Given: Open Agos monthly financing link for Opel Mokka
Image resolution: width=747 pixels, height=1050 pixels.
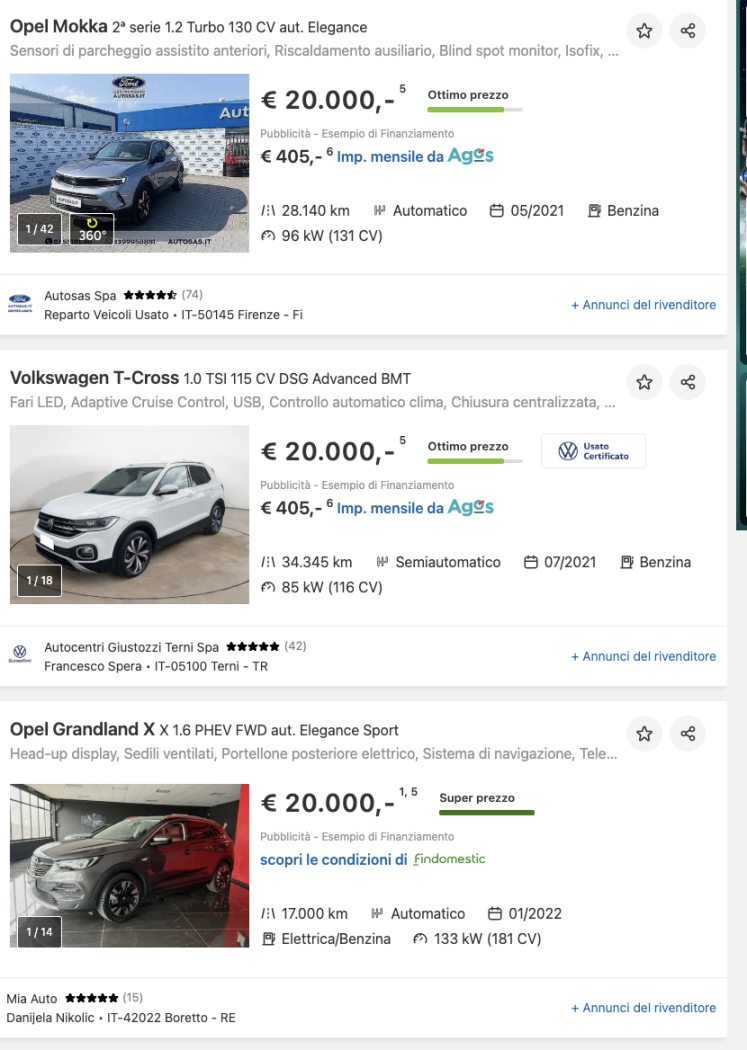Looking at the screenshot, I should 414,157.
